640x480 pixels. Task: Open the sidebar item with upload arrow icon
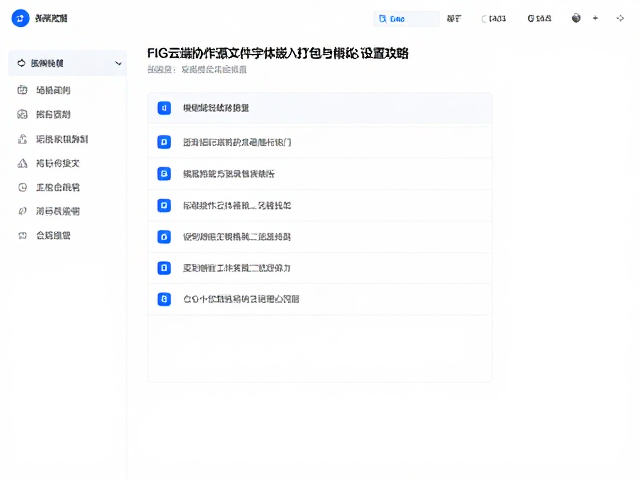[52, 139]
